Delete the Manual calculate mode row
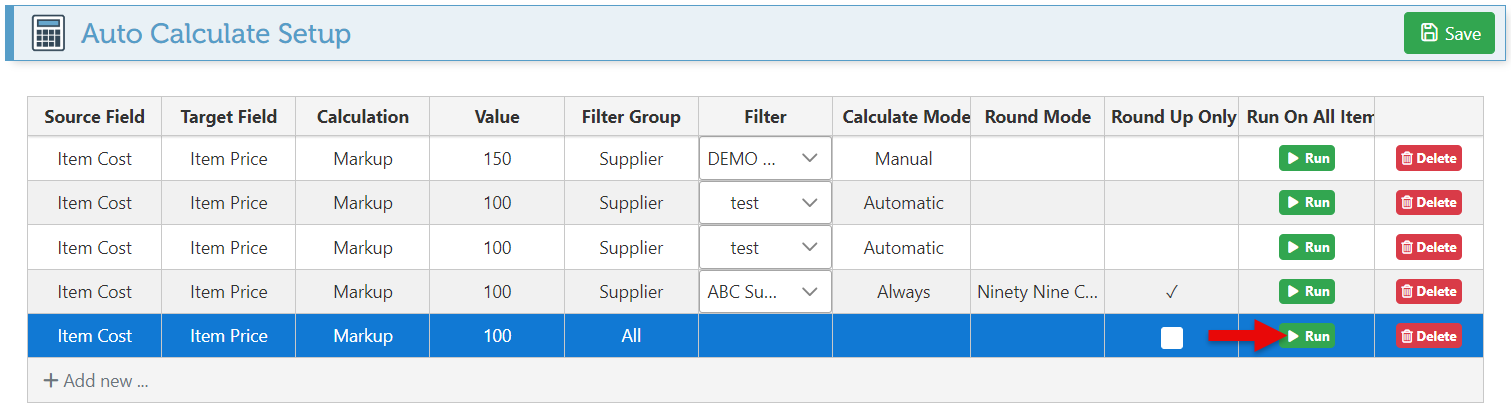 click(1428, 159)
